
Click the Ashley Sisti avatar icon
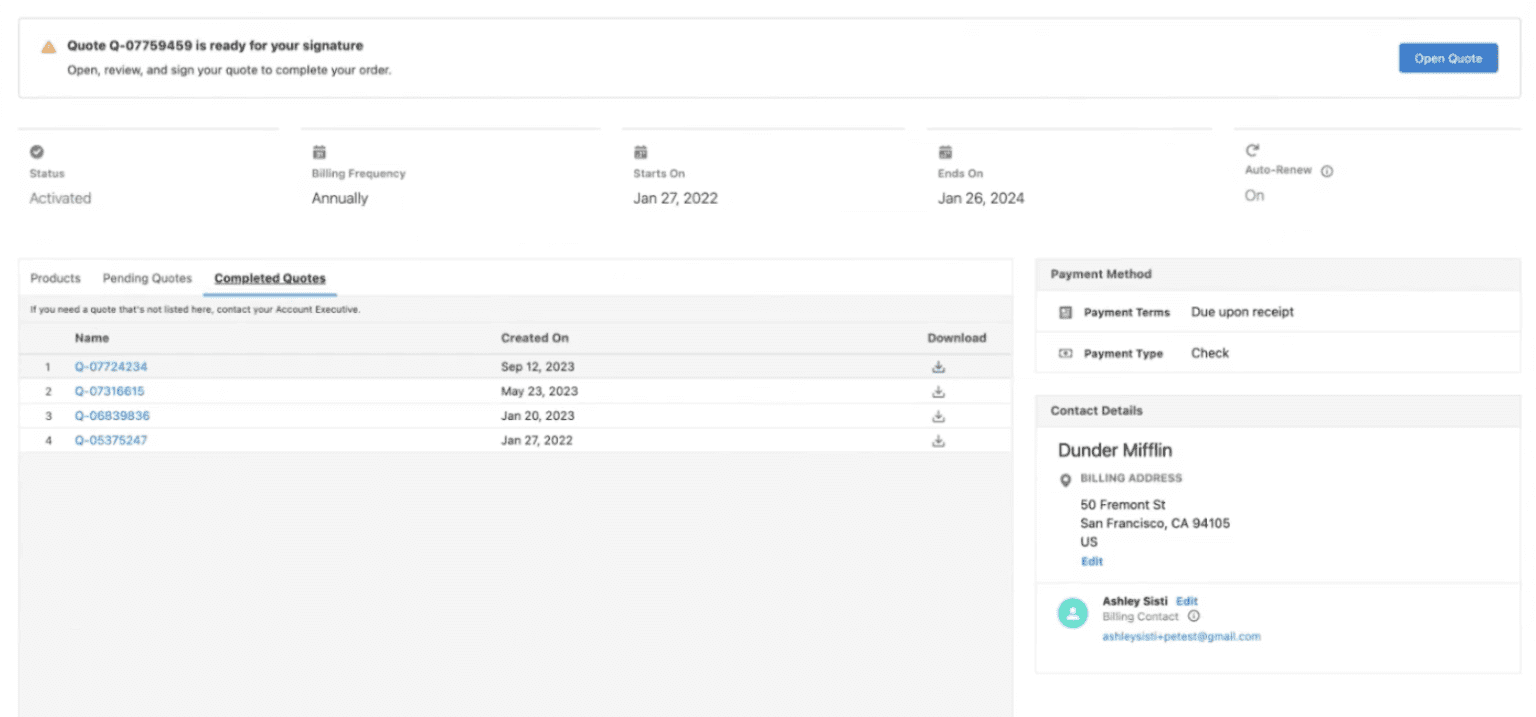tap(1073, 614)
